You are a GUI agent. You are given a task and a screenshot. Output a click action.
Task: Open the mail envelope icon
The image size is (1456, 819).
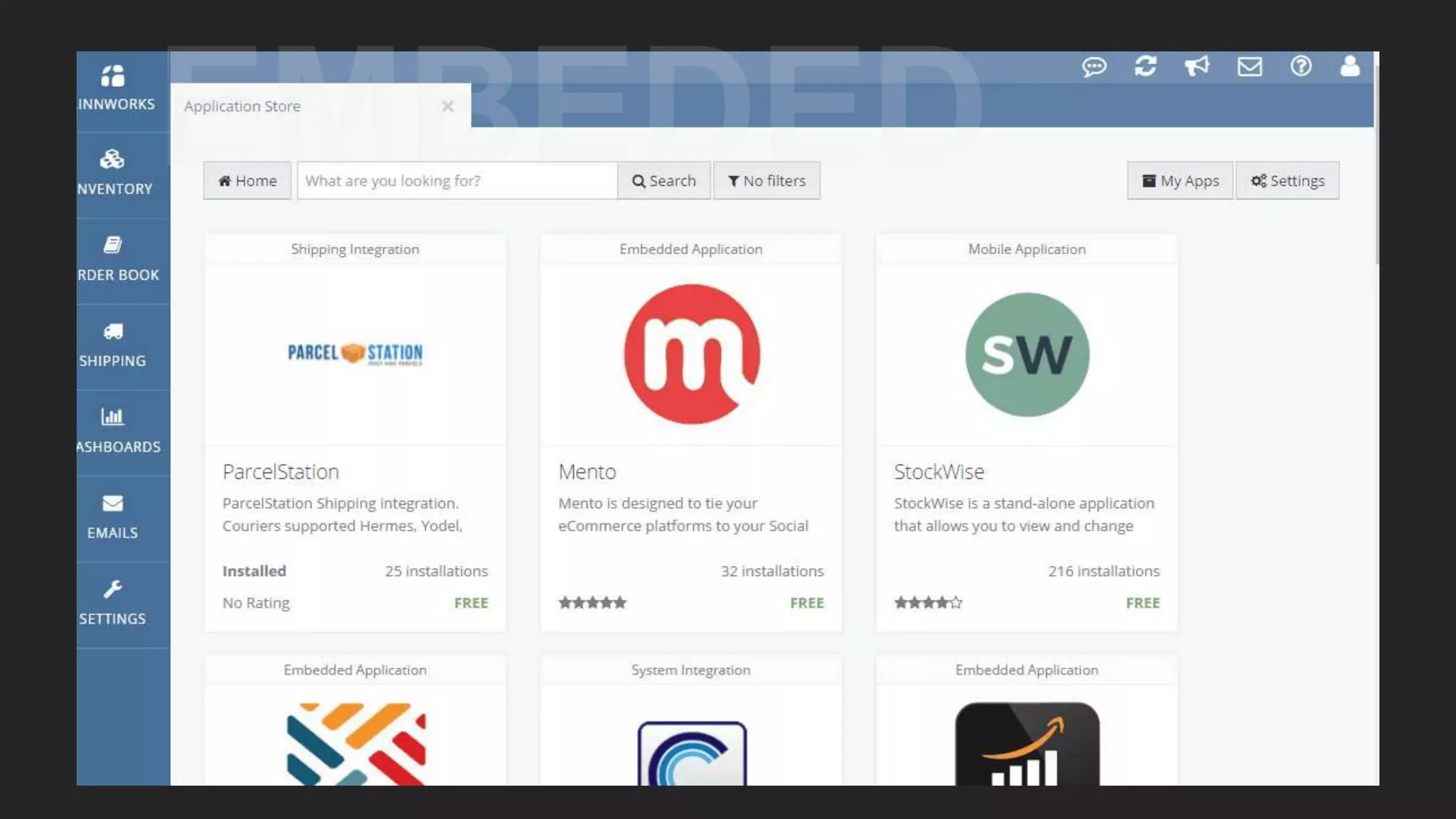point(1249,67)
